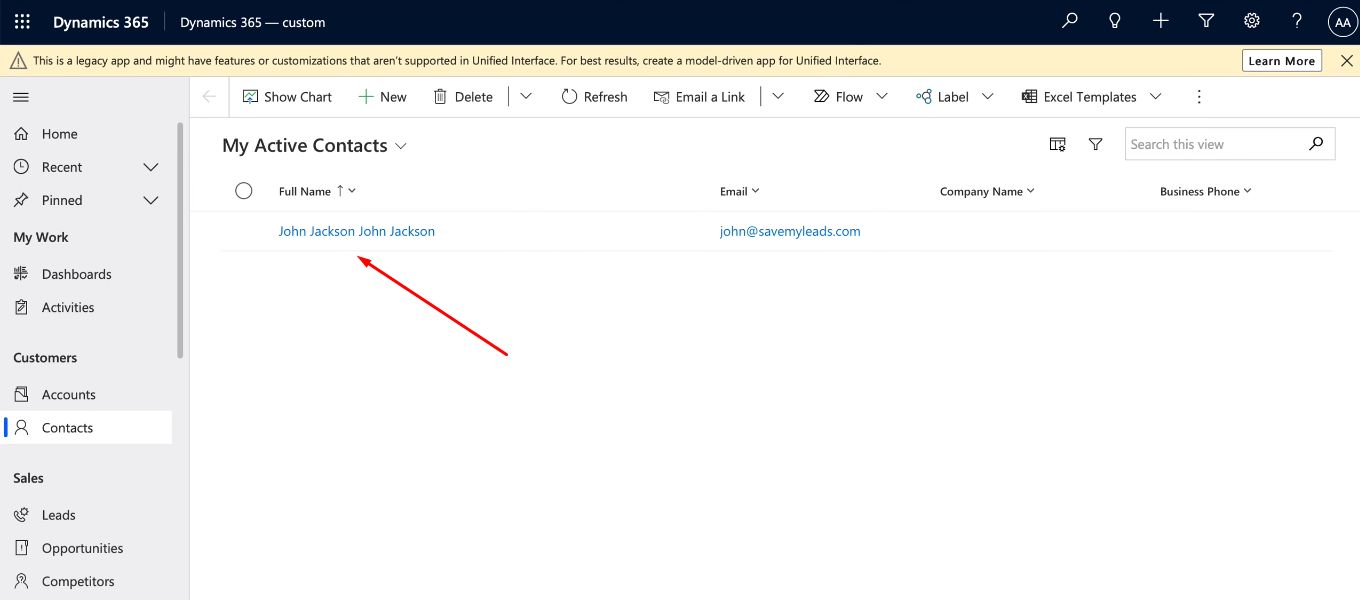The image size is (1360, 600).
Task: Click the Delete command
Action: pyautogui.click(x=463, y=97)
